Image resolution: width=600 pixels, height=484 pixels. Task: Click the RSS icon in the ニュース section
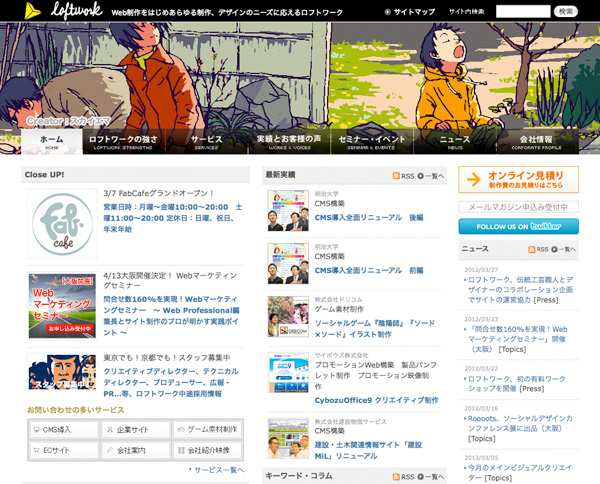coord(530,249)
